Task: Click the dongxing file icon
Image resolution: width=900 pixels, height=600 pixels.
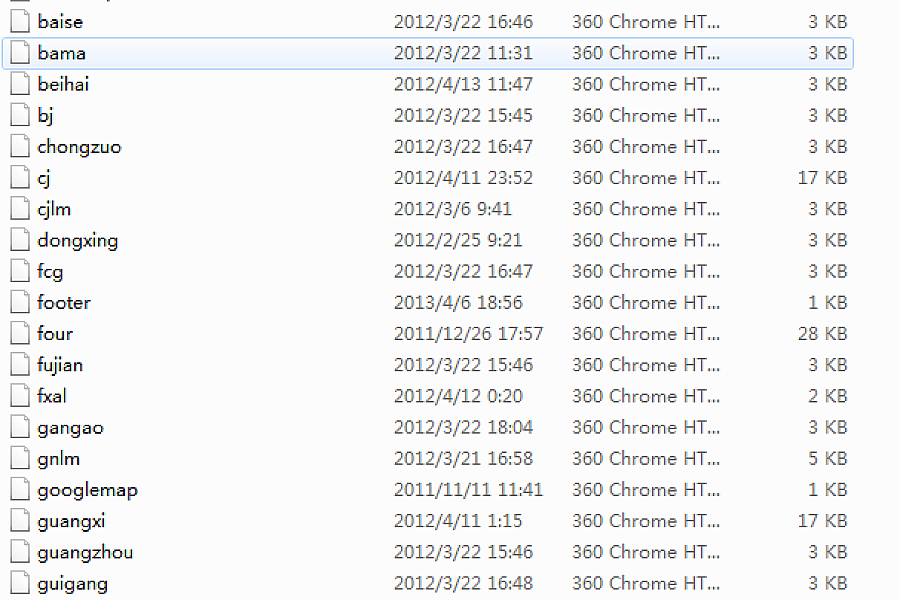Action: (20, 240)
